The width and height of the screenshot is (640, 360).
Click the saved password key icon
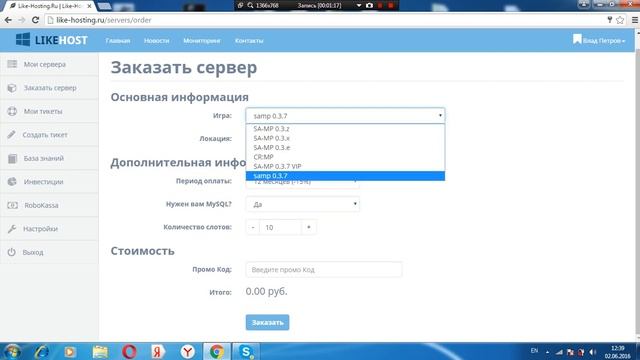pos(609,20)
